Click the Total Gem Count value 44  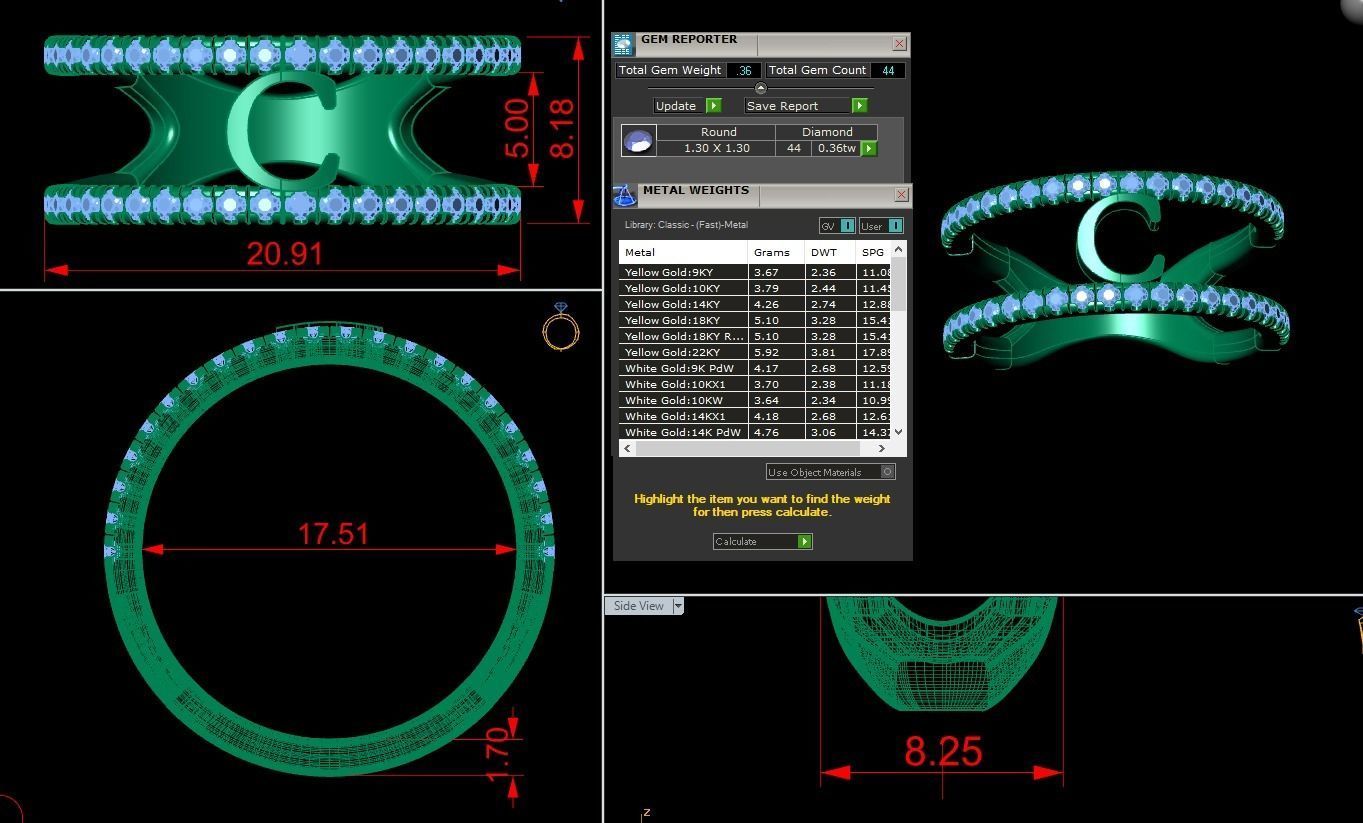point(888,70)
